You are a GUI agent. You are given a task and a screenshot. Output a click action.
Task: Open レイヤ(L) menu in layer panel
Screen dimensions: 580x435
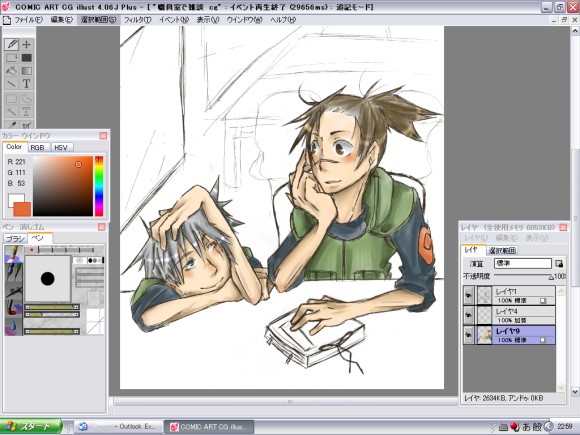coord(476,238)
